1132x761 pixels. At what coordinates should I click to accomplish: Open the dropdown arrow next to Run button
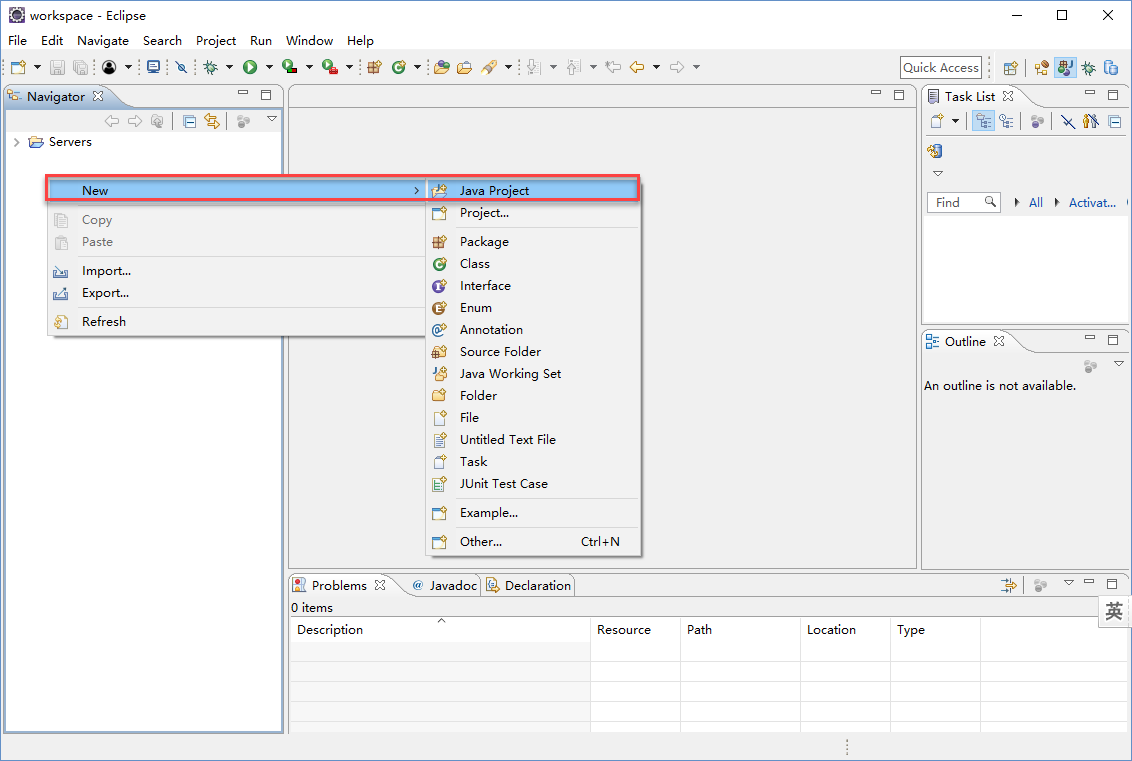[269, 67]
